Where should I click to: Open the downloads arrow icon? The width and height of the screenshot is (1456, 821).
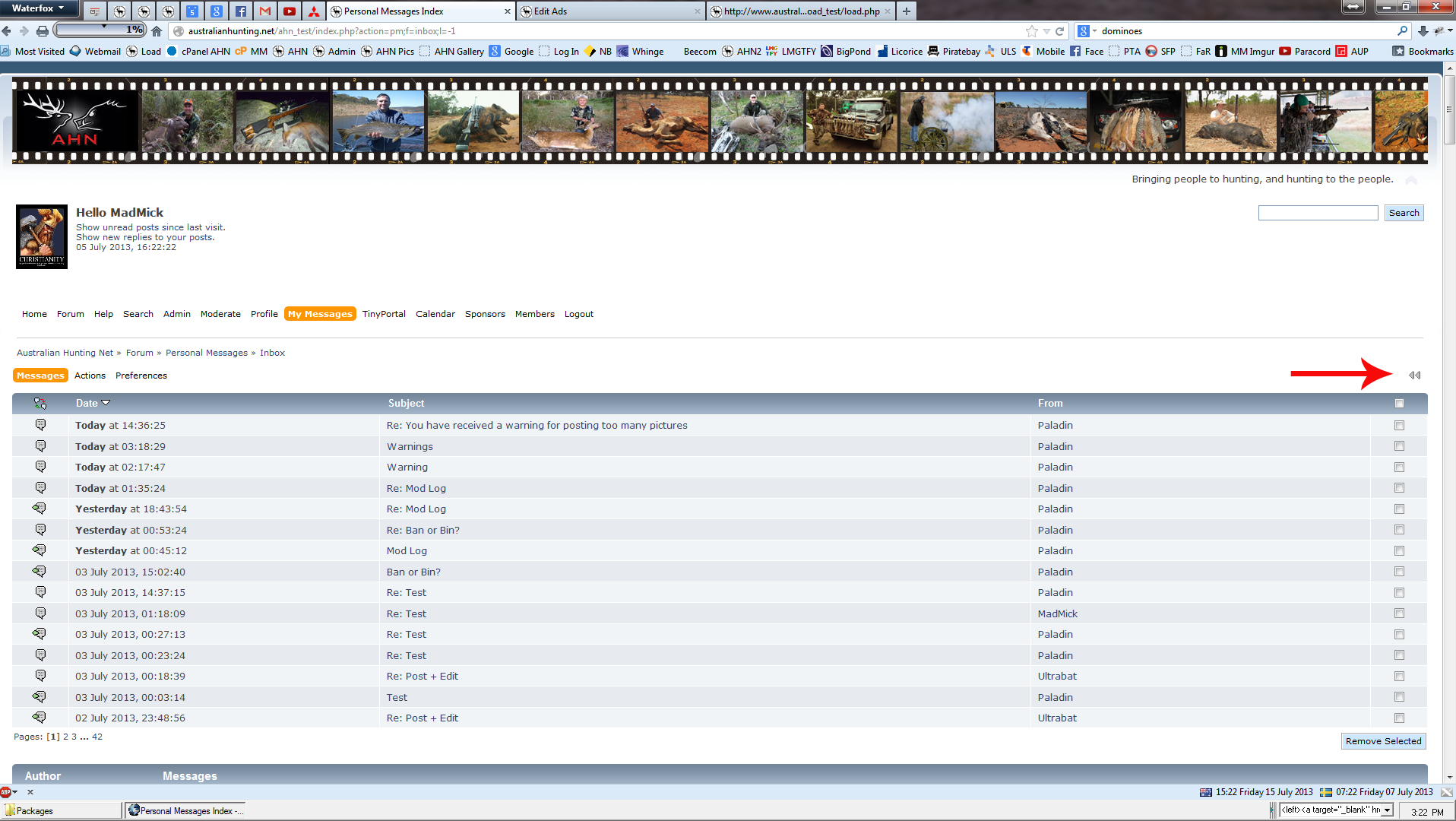point(1423,31)
